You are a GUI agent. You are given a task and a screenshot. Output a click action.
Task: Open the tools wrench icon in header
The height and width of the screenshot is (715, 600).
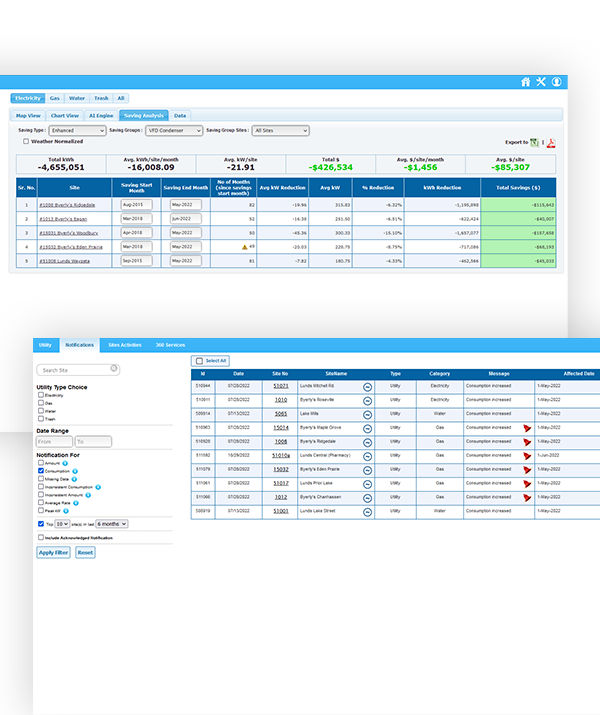541,82
